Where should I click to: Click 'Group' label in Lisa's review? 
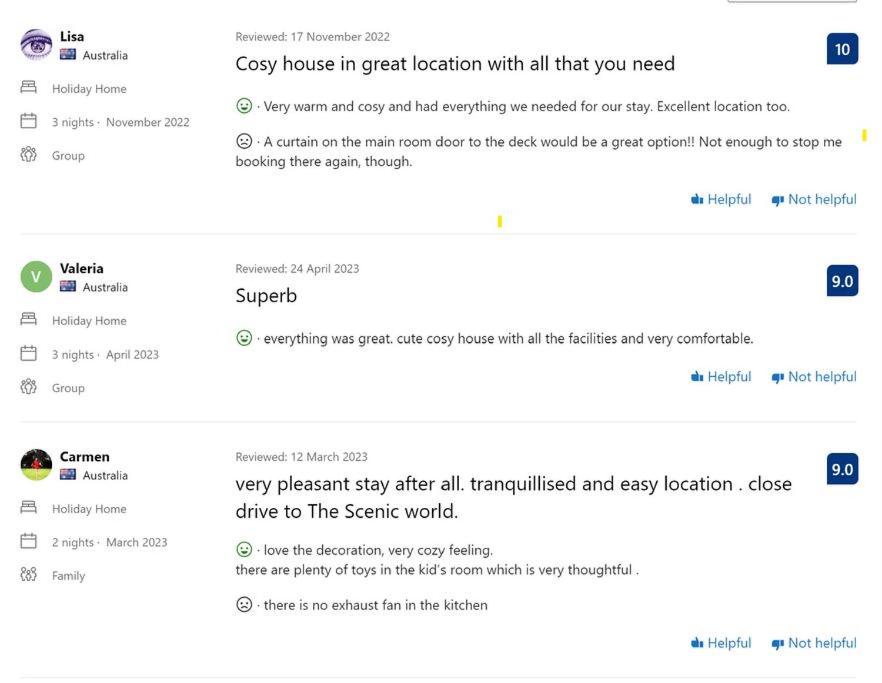68,156
